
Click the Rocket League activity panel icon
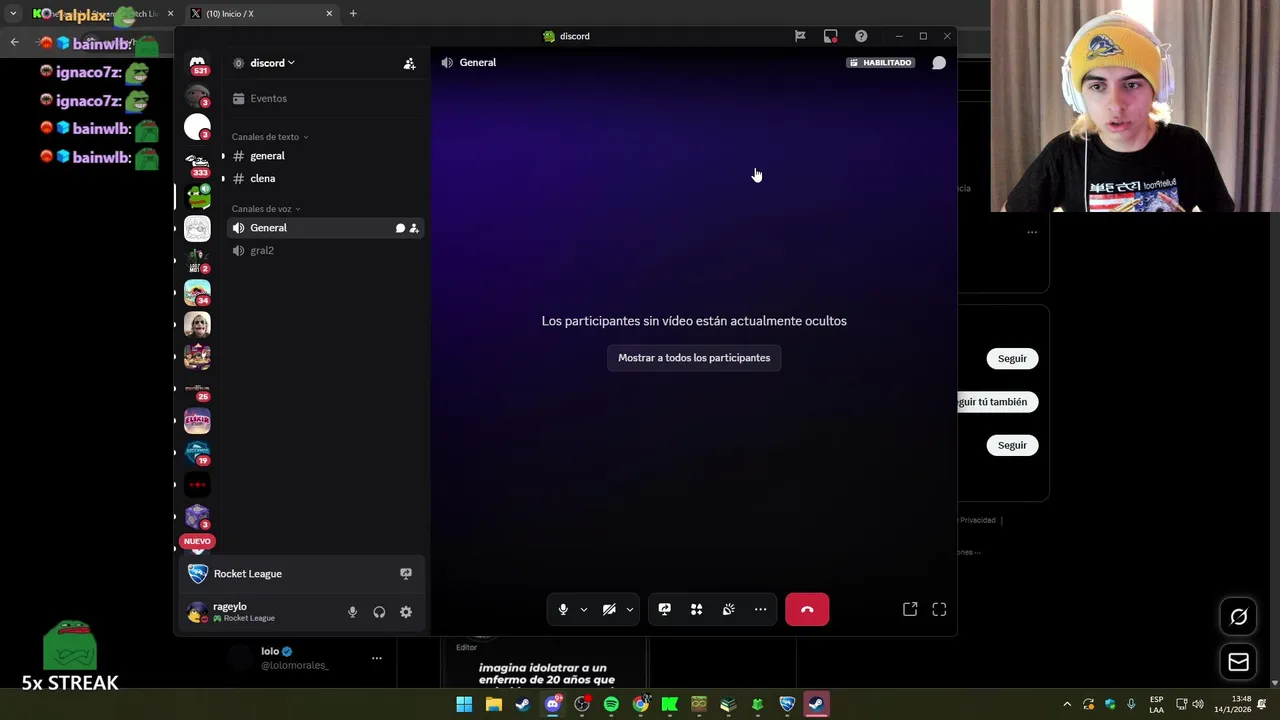coord(406,574)
